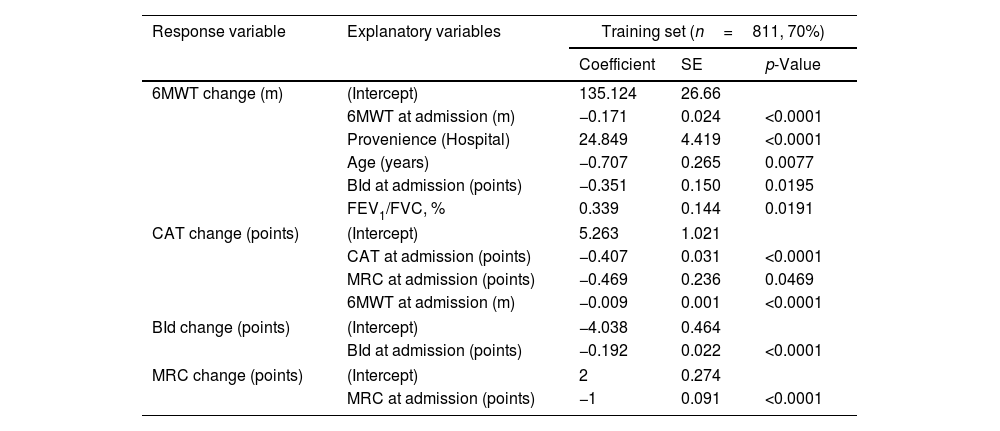Click the "Age (years)" variable cell

388,163
